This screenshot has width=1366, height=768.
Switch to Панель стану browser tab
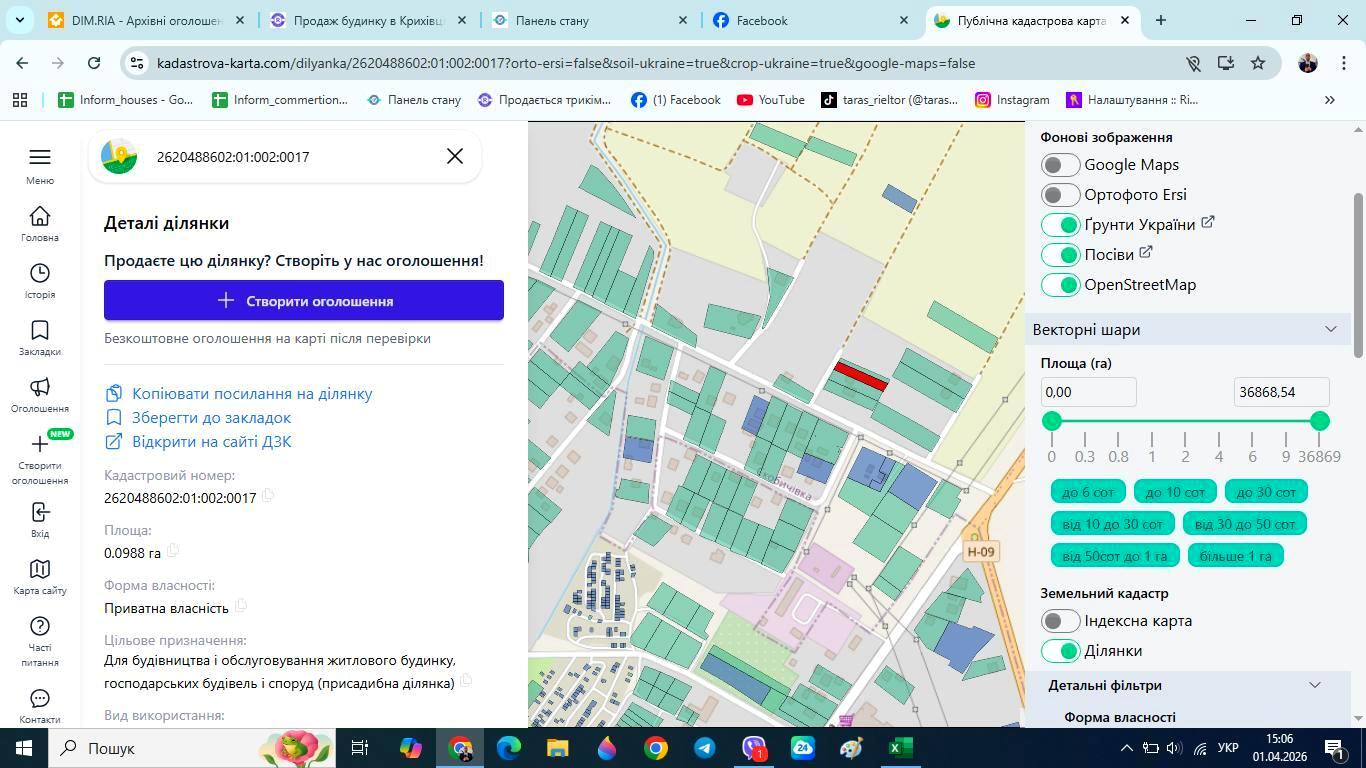click(590, 20)
